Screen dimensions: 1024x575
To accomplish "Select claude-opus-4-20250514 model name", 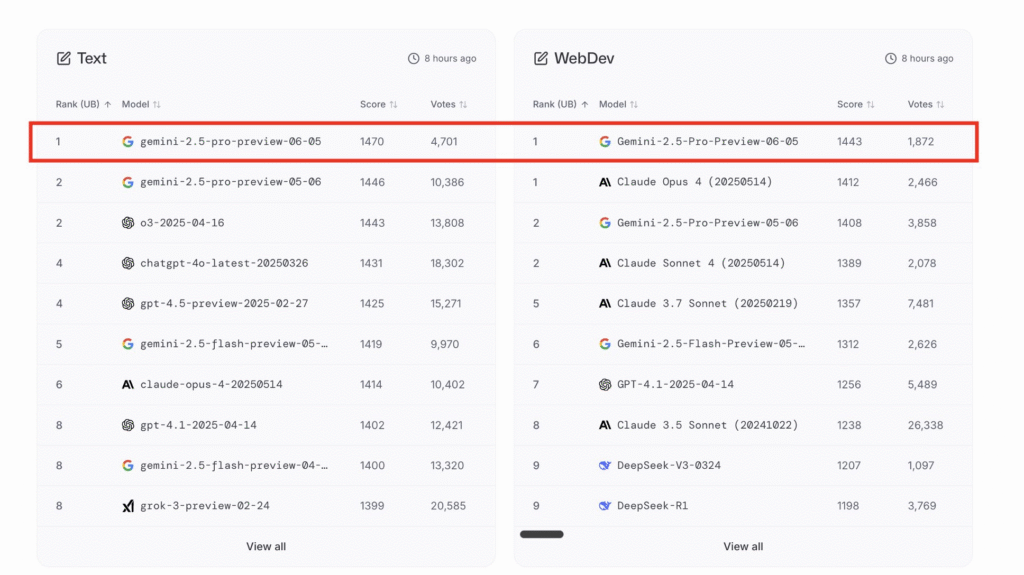I will tap(211, 384).
